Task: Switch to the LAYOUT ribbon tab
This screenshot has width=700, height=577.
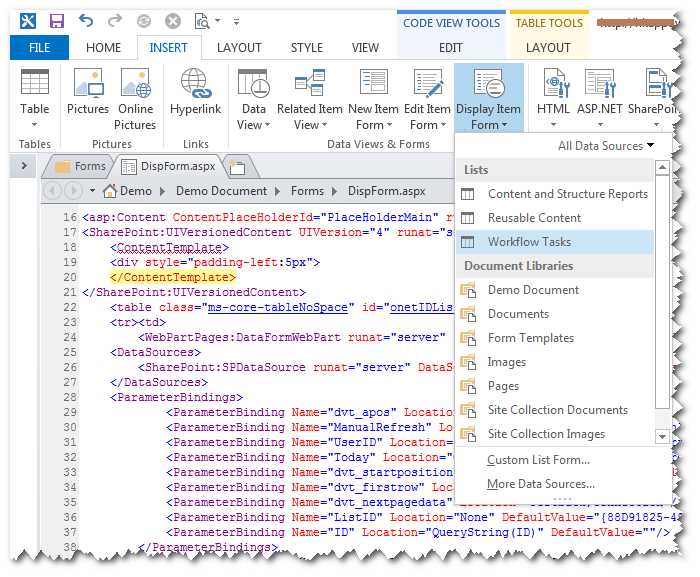Action: point(239,47)
